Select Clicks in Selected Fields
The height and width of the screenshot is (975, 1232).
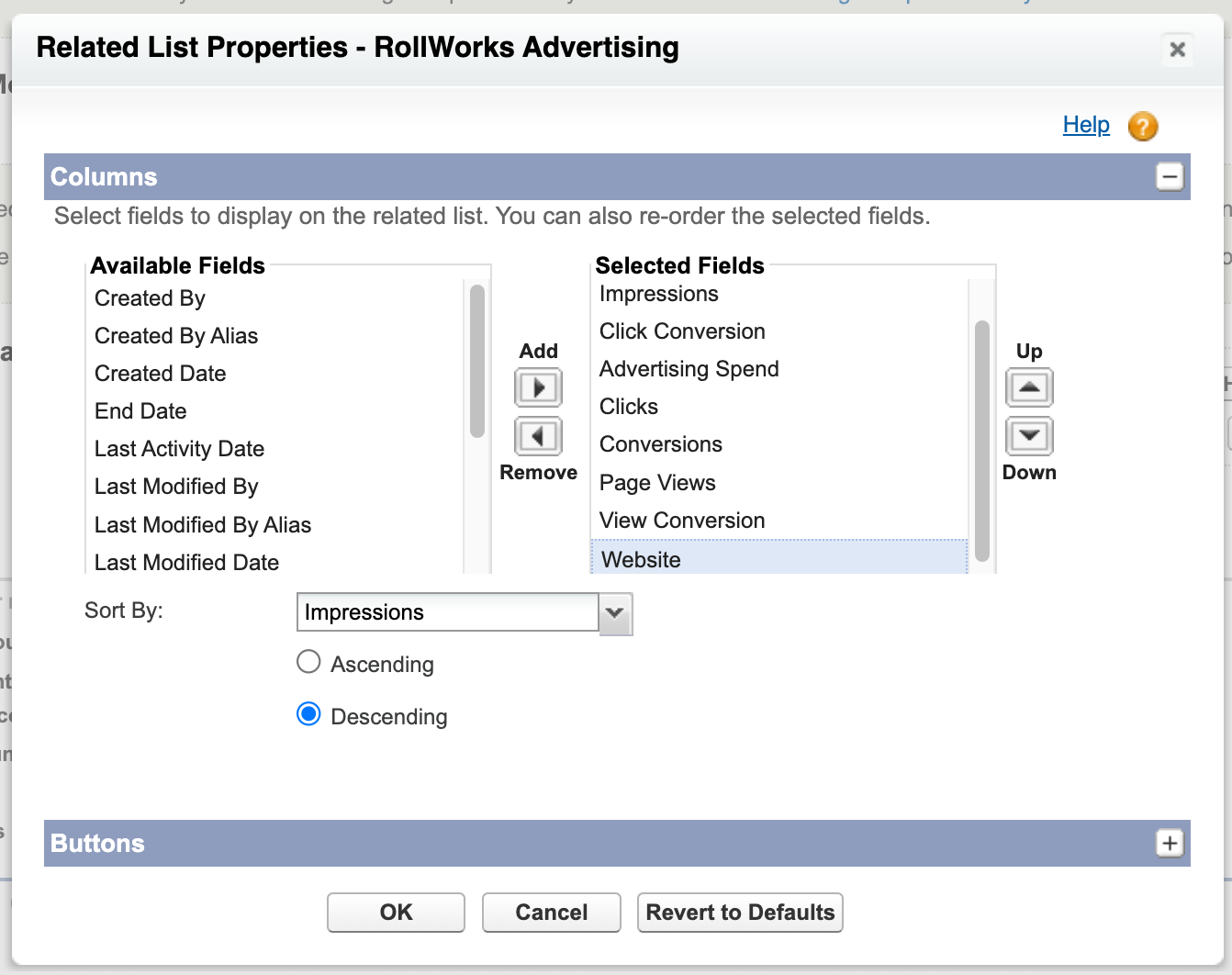tap(780, 407)
